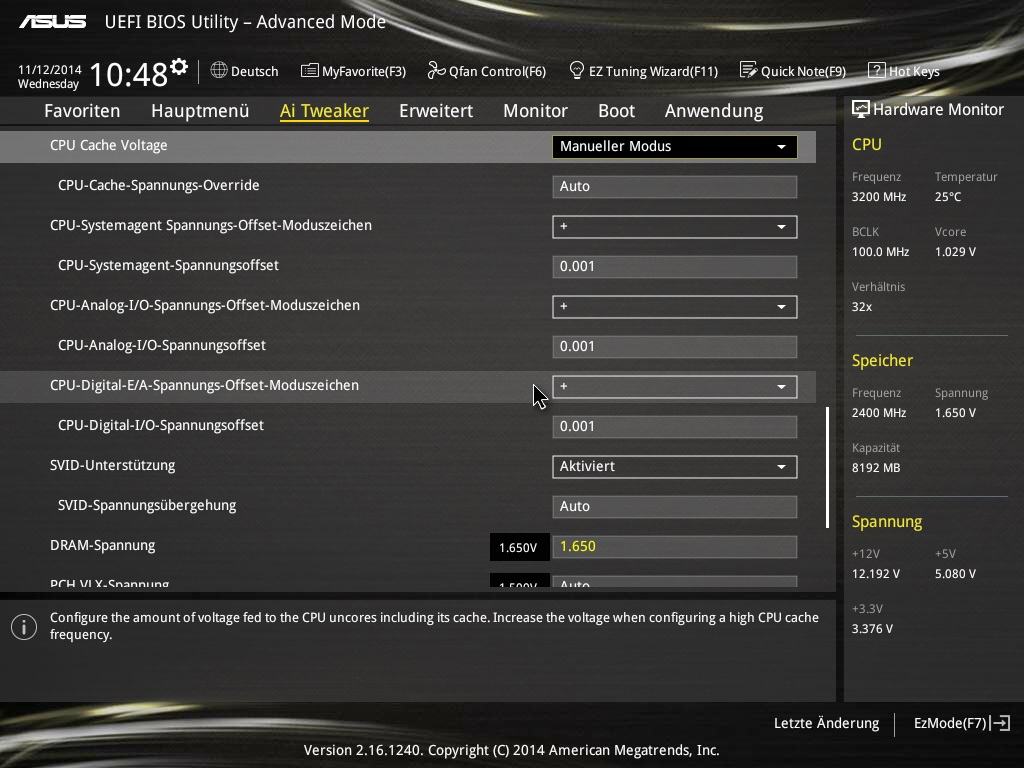Click CPU Temperatur 25°C reading
Screen dimensions: 1024x768
pos(948,197)
